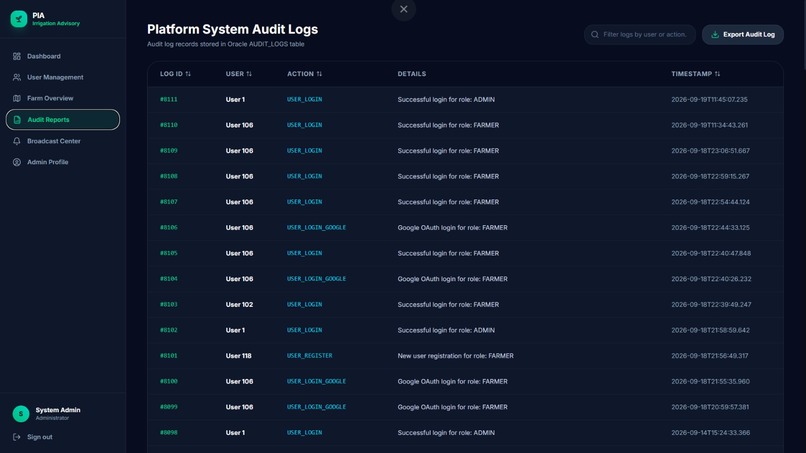The height and width of the screenshot is (453, 806).
Task: Click timestamp 2026-09-14T15:24:33.366
Action: pos(710,433)
